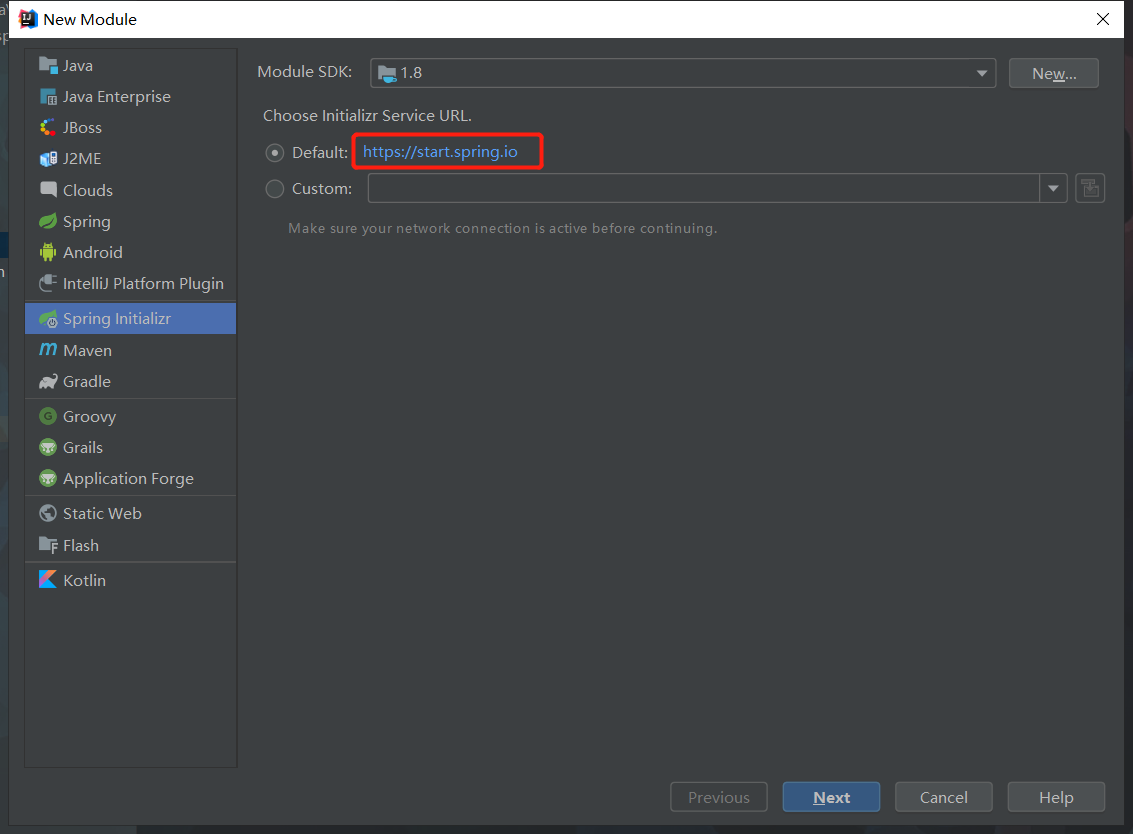This screenshot has width=1133, height=834.
Task: Pick Spring Initializr entry
Action: tap(130, 319)
